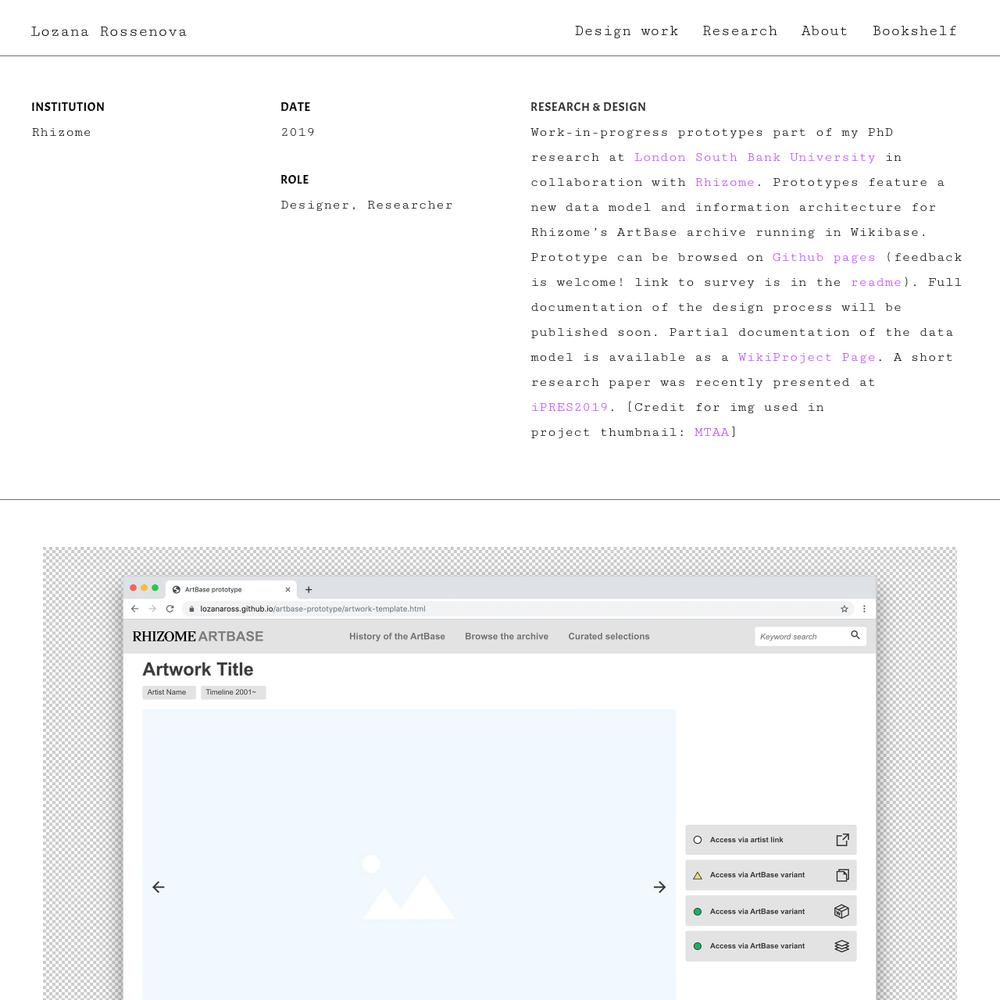Click ArtBase variant with layers icon
The width and height of the screenshot is (1000, 1000).
pyautogui.click(x=770, y=946)
